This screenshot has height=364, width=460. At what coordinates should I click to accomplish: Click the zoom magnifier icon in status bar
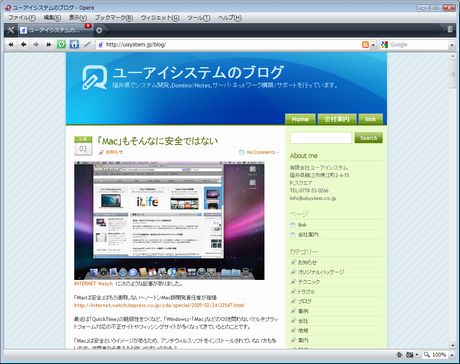pyautogui.click(x=427, y=354)
